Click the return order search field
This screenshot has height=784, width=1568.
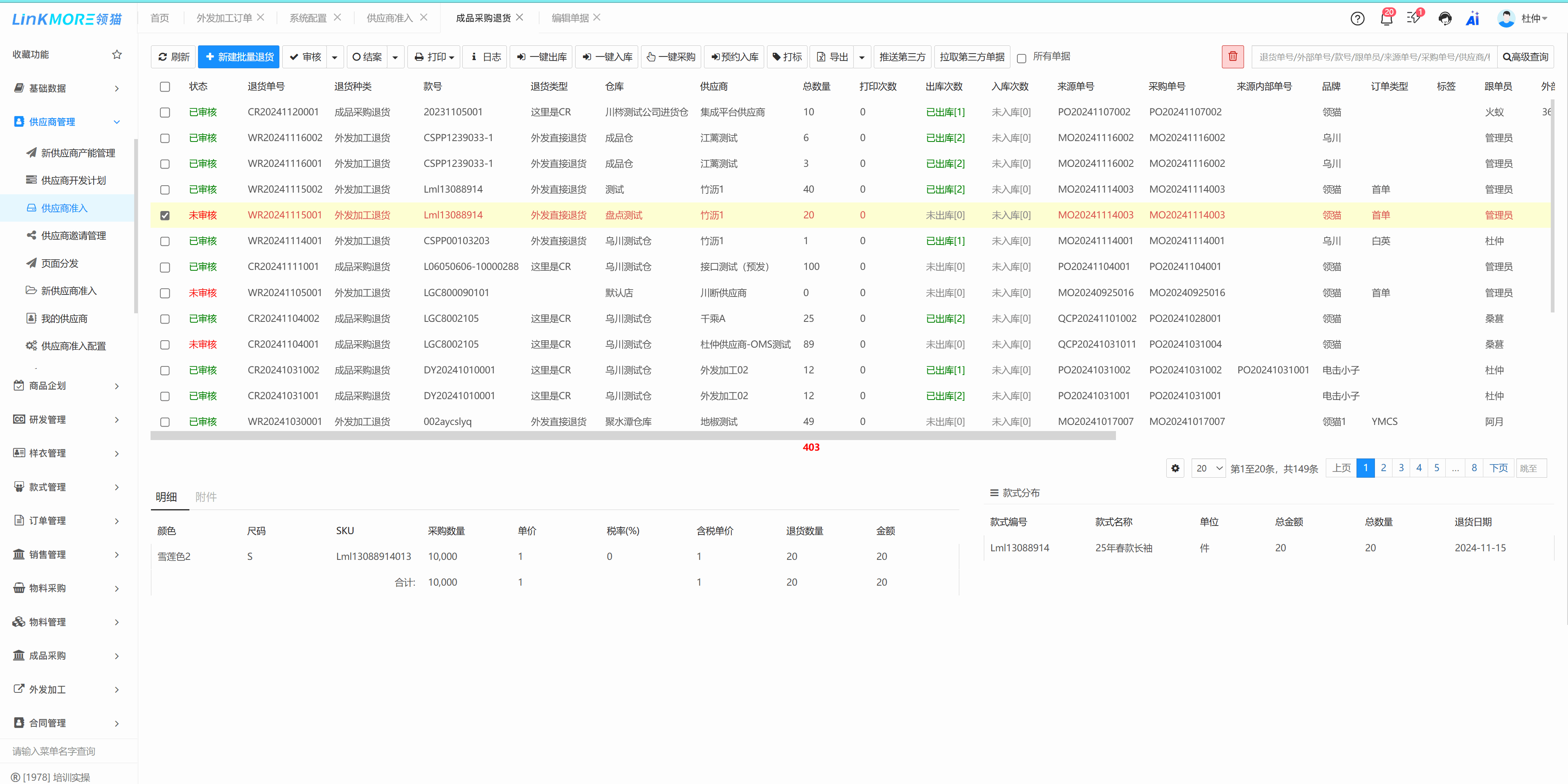click(x=1373, y=56)
